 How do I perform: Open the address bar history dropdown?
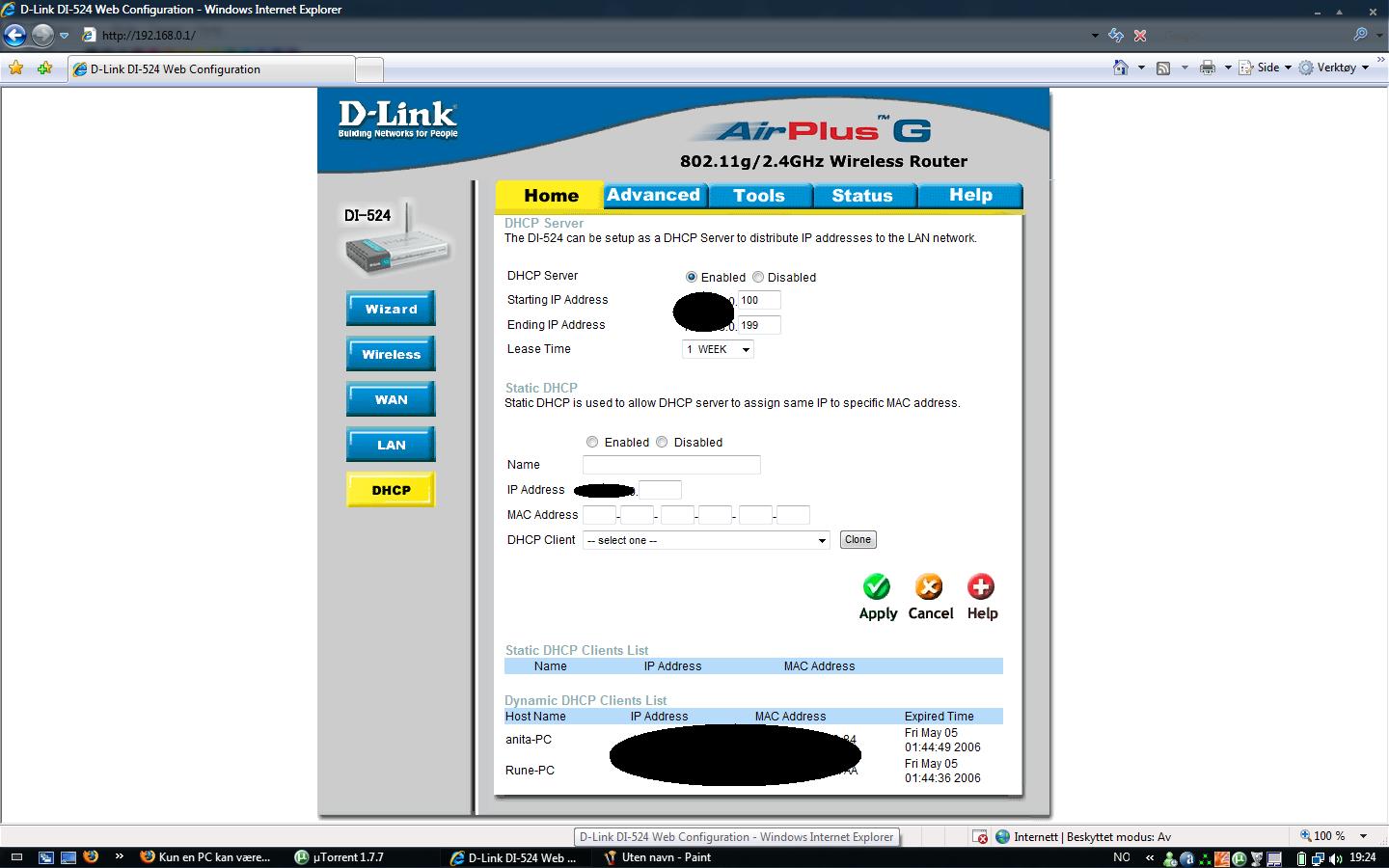pos(1095,36)
